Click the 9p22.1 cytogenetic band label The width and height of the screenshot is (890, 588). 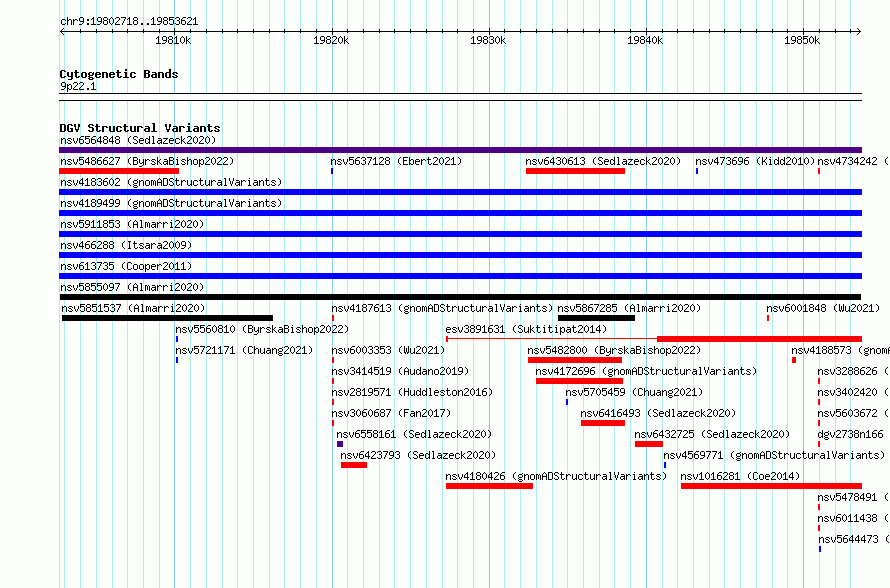click(x=78, y=86)
